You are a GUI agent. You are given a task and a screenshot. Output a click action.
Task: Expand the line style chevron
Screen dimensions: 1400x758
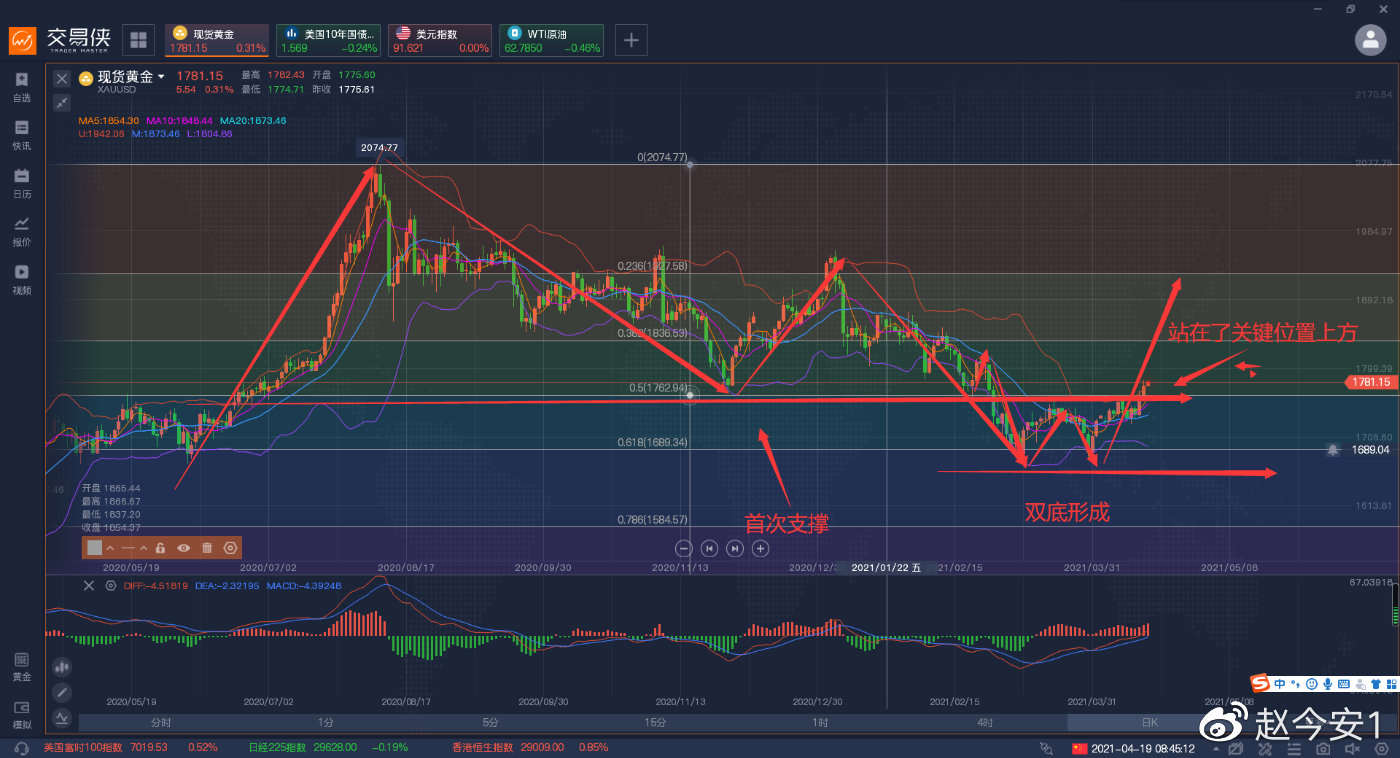(144, 548)
